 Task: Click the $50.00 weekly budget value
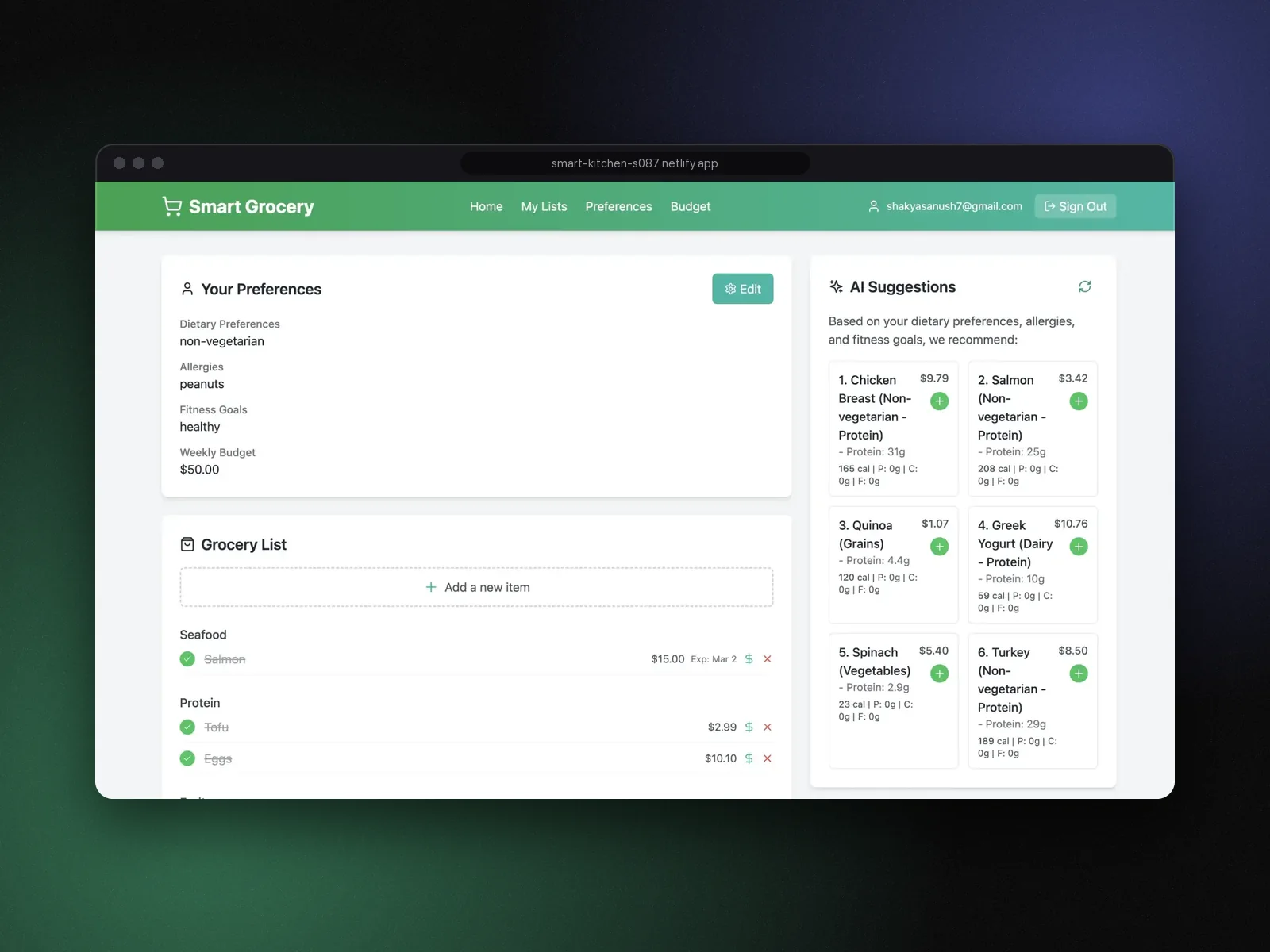pos(199,470)
